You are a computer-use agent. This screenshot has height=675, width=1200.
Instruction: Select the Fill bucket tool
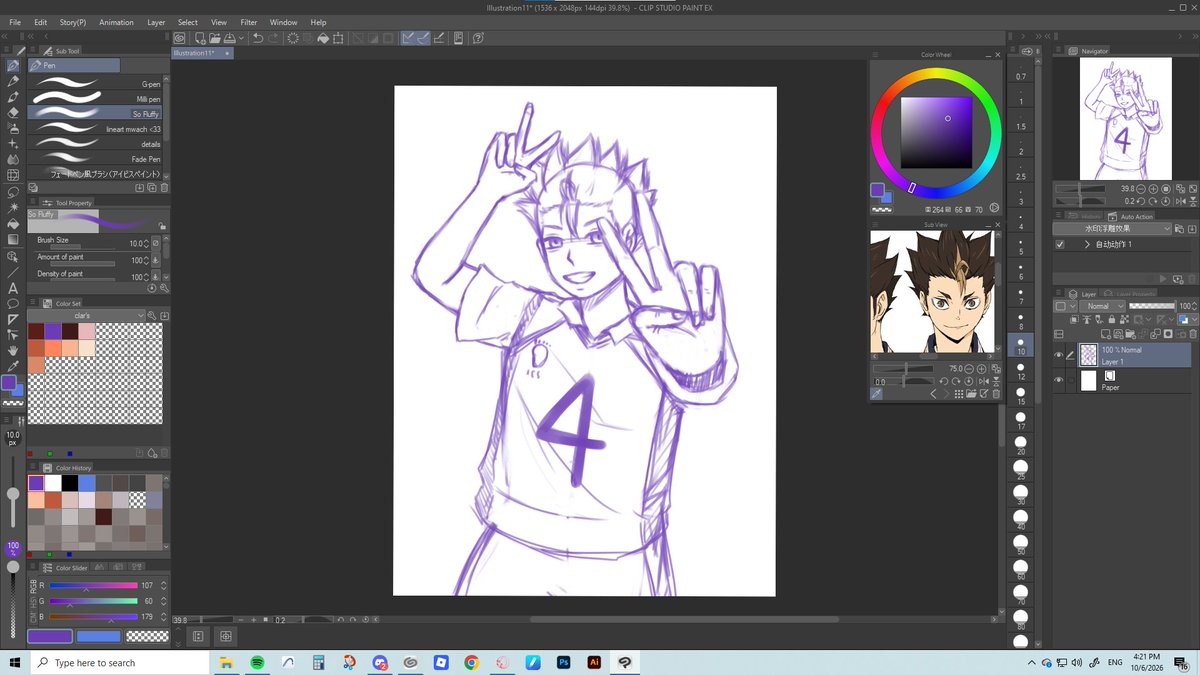(x=13, y=224)
